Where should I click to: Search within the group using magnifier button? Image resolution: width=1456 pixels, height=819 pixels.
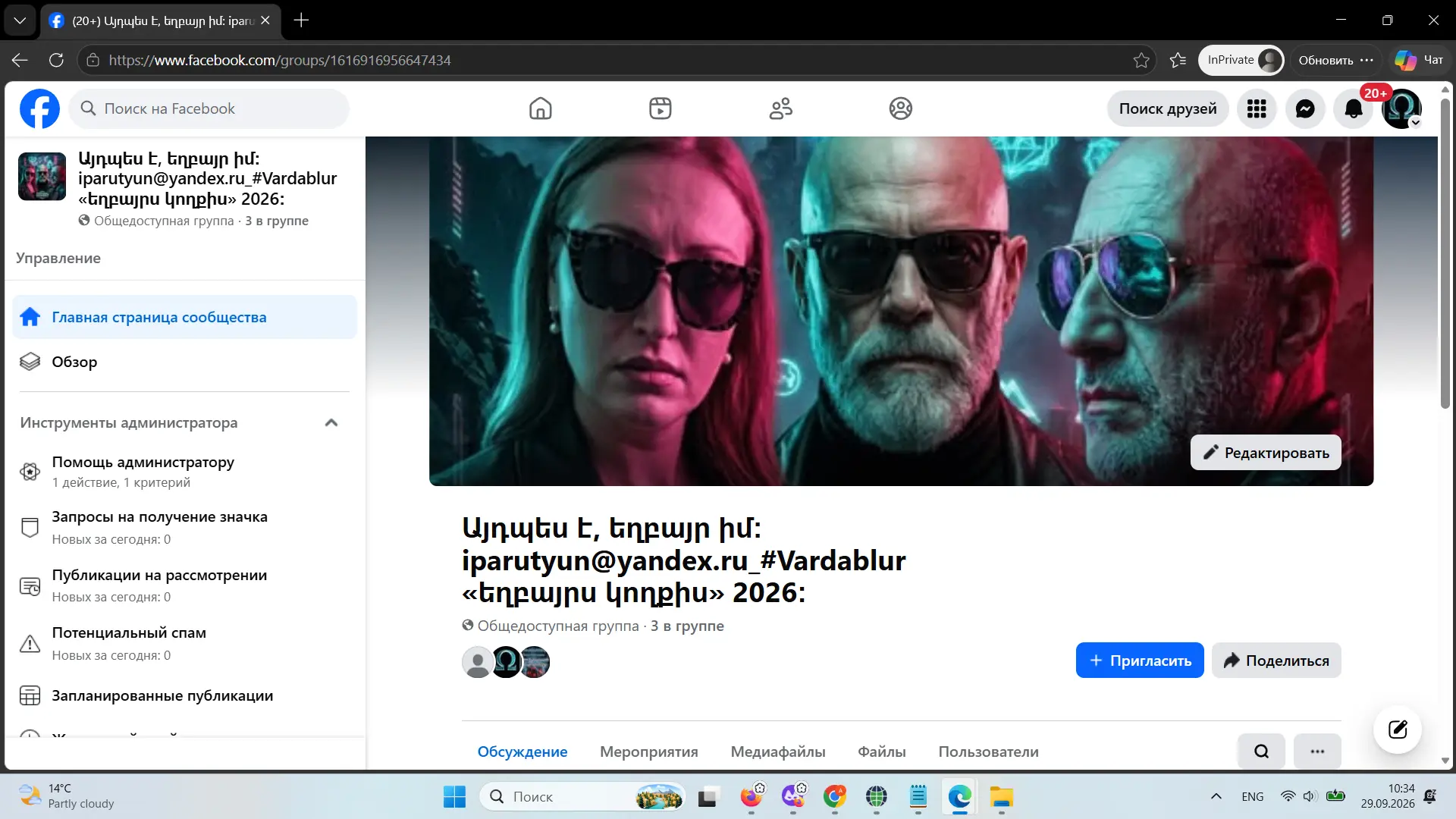[x=1261, y=752]
